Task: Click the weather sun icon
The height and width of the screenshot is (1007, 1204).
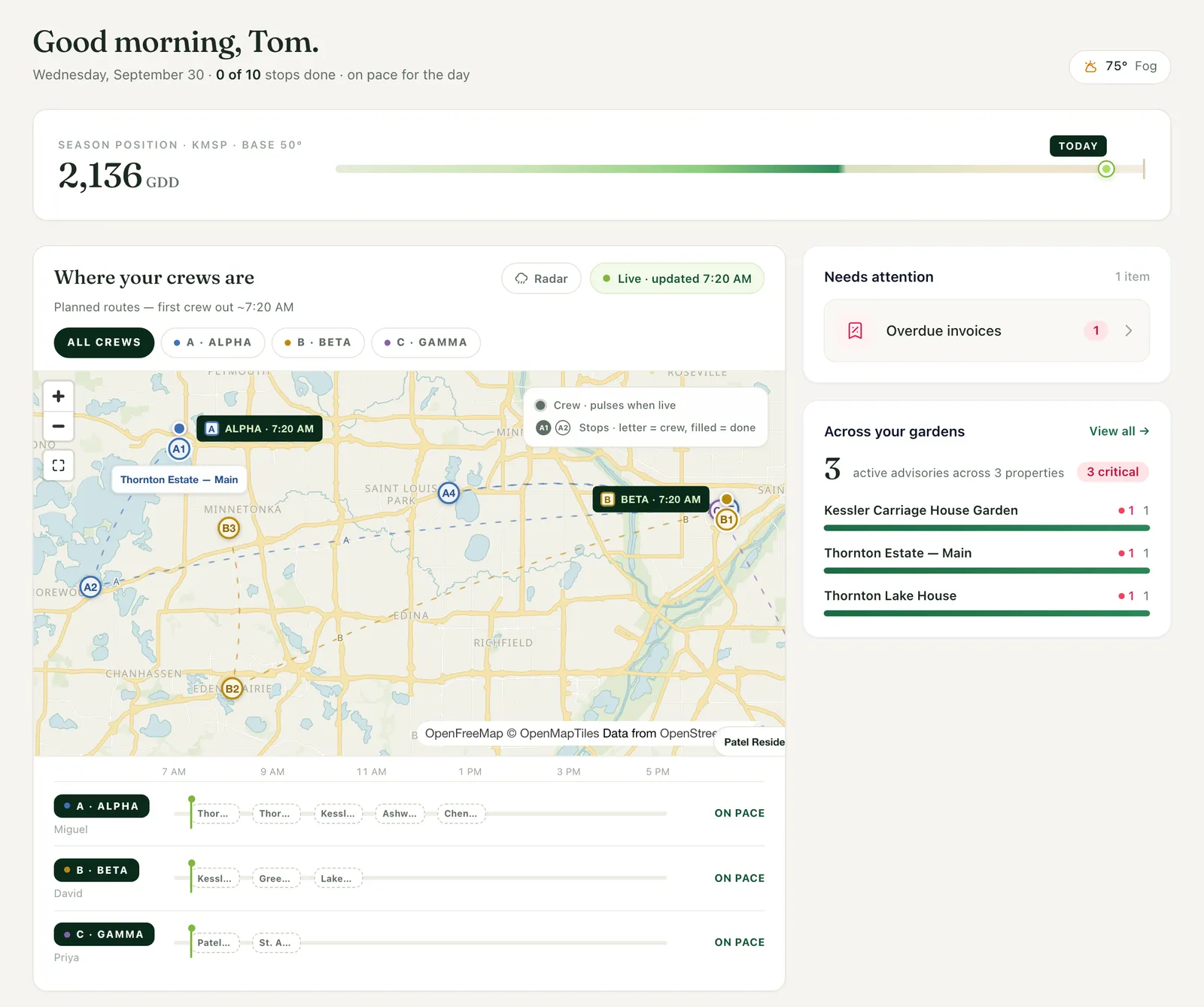Action: (x=1090, y=66)
